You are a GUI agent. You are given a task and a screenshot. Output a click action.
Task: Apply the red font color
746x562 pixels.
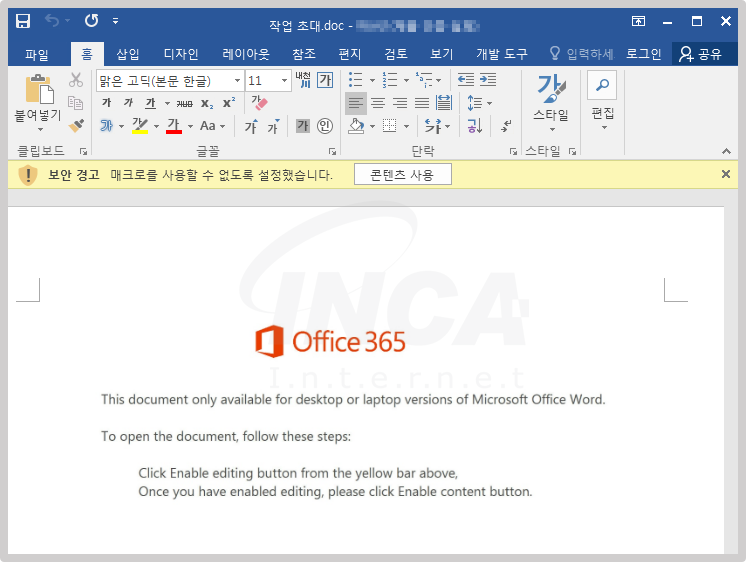click(x=174, y=126)
